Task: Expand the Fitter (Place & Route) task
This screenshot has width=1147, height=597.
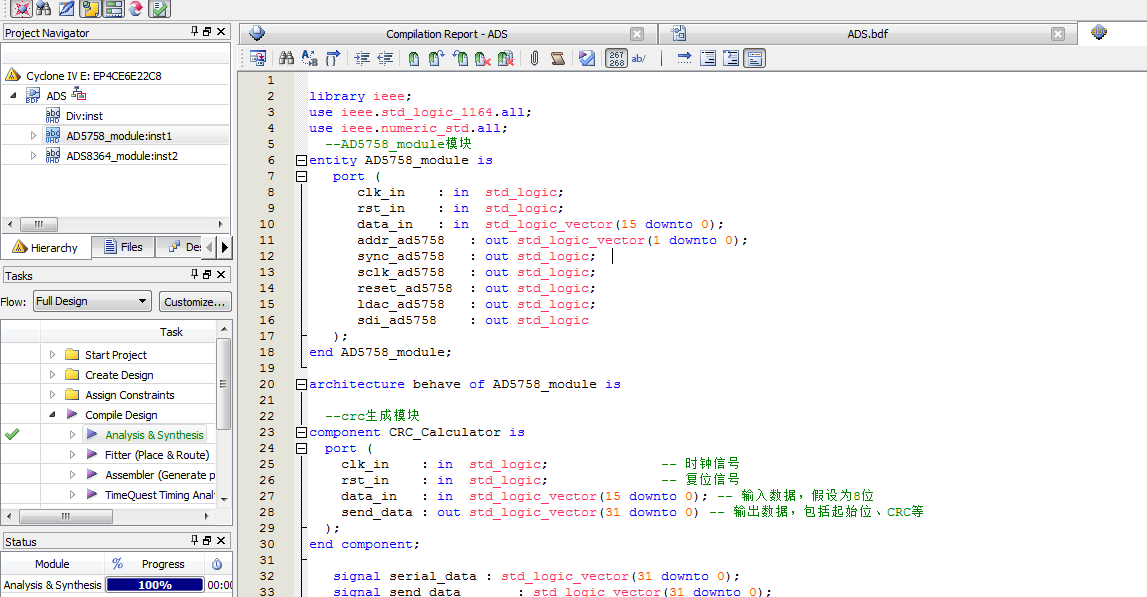Action: tap(73, 455)
